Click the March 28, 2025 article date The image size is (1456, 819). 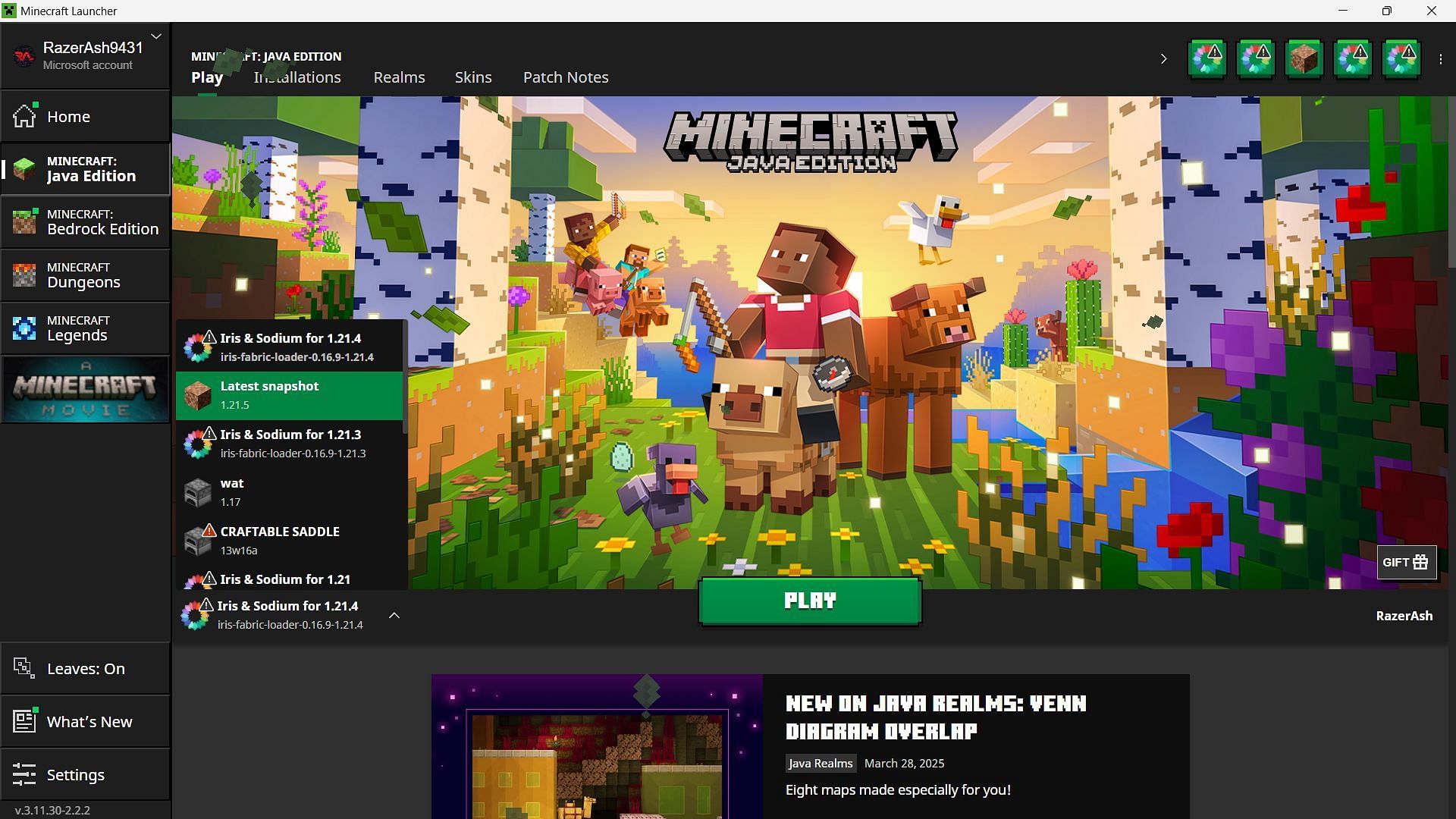904,763
